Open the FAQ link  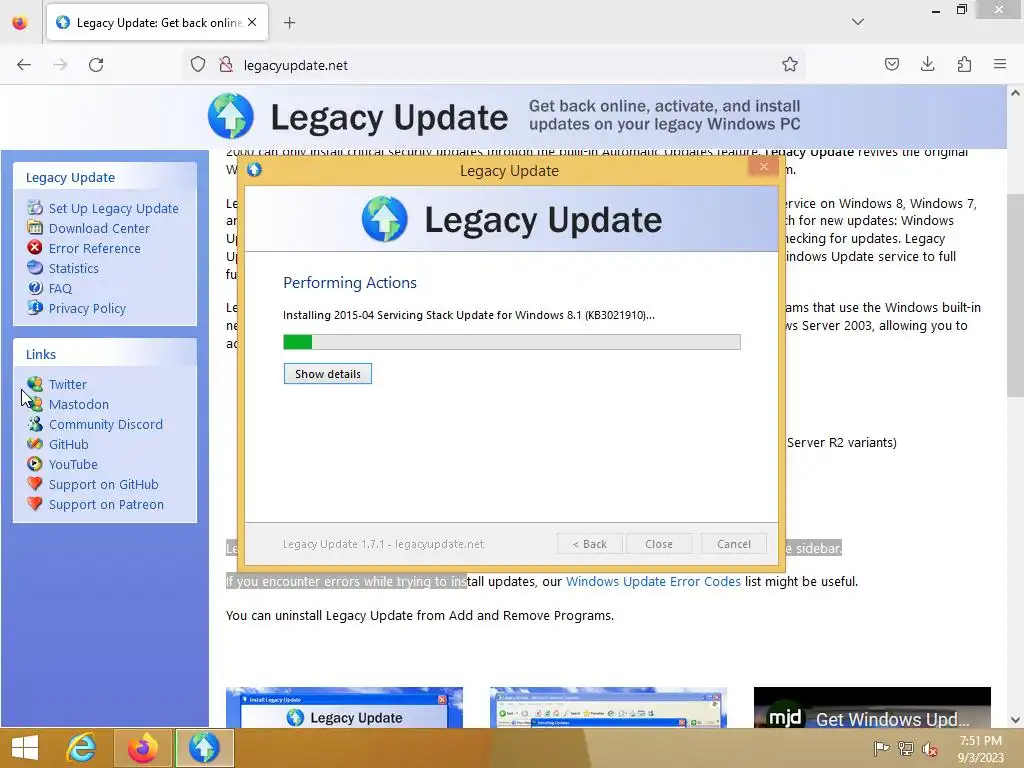point(60,289)
